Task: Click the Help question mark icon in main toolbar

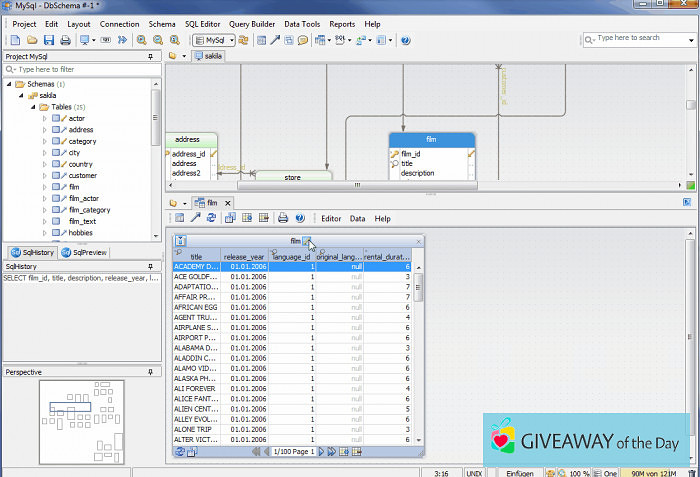Action: 405,41
